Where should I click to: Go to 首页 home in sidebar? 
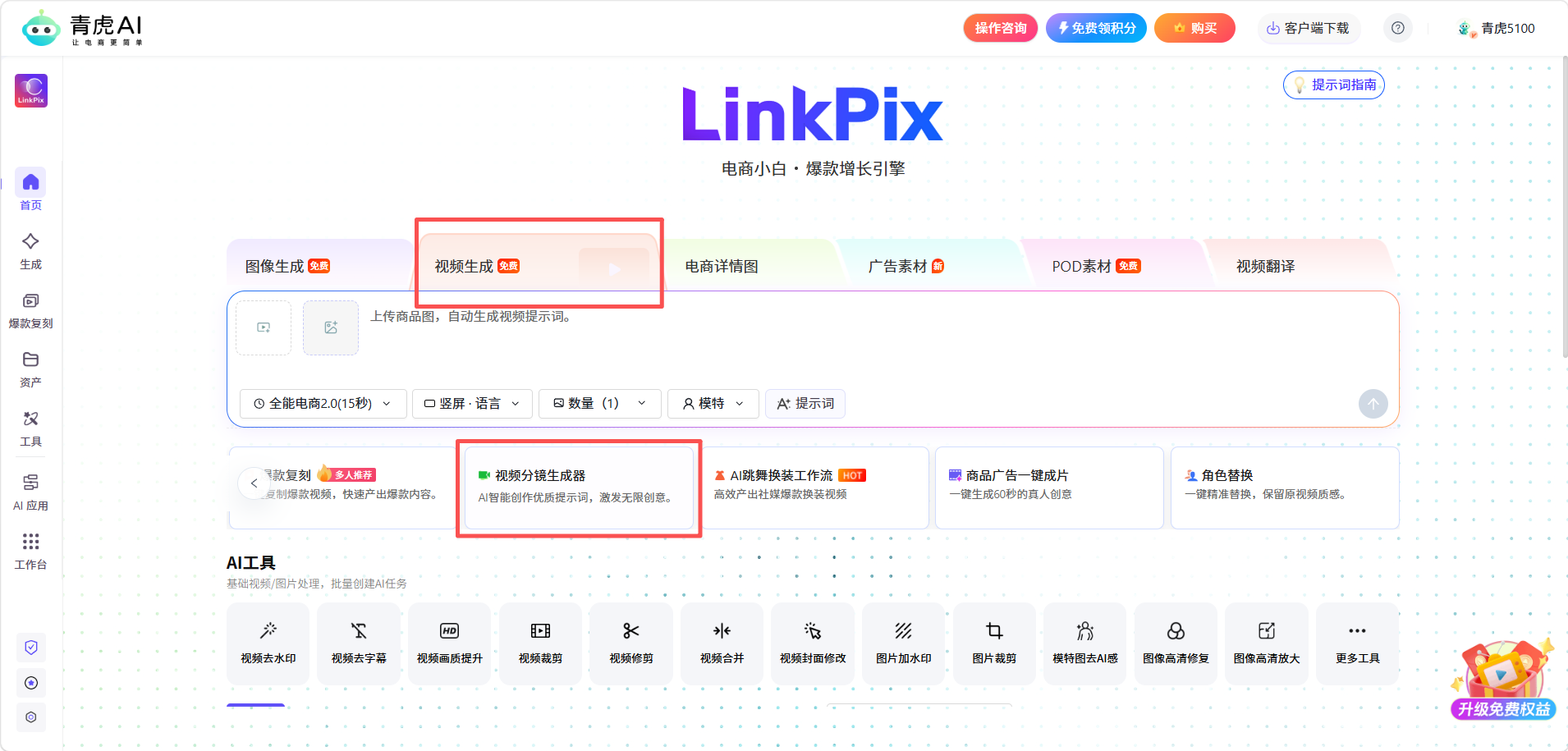tap(30, 190)
